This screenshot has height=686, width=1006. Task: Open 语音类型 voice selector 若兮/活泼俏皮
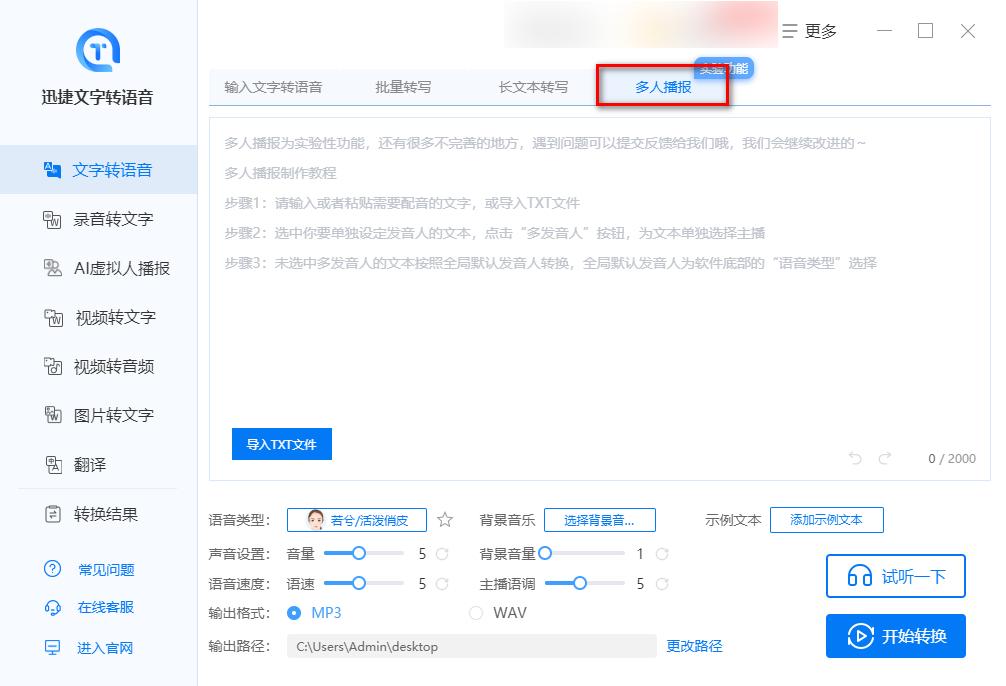pos(356,520)
